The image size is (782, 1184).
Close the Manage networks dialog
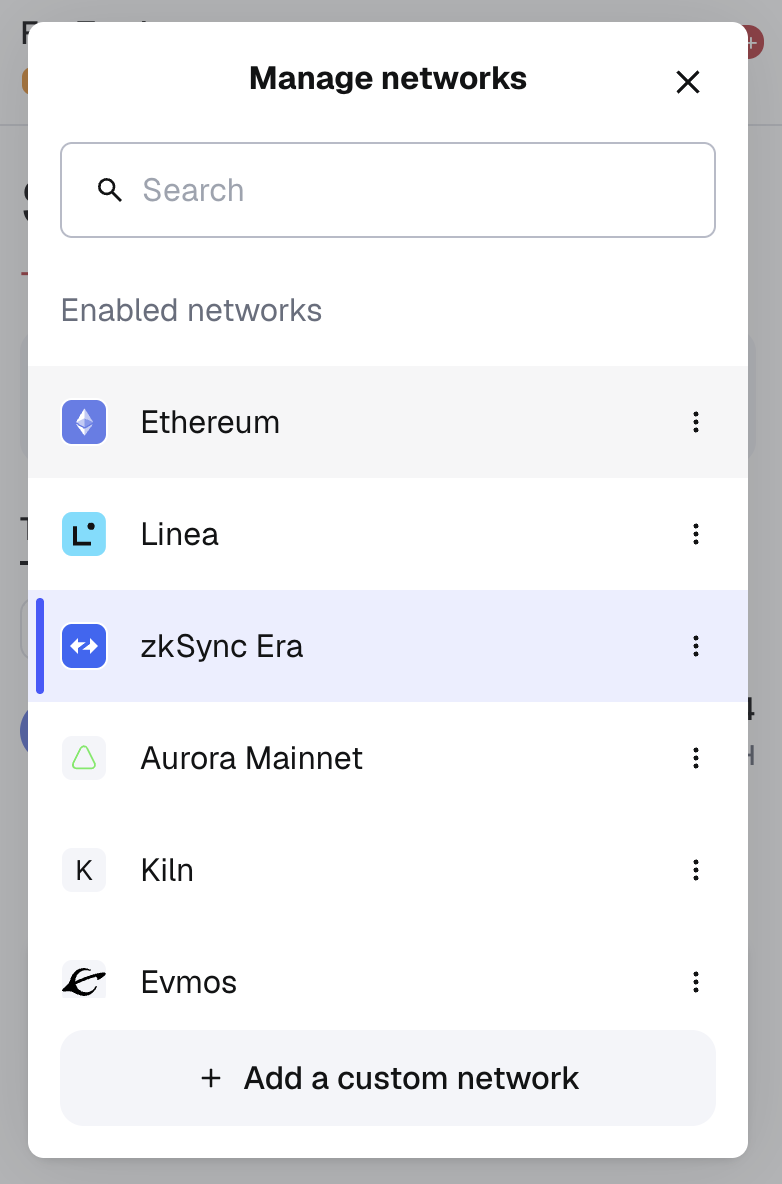tap(688, 82)
